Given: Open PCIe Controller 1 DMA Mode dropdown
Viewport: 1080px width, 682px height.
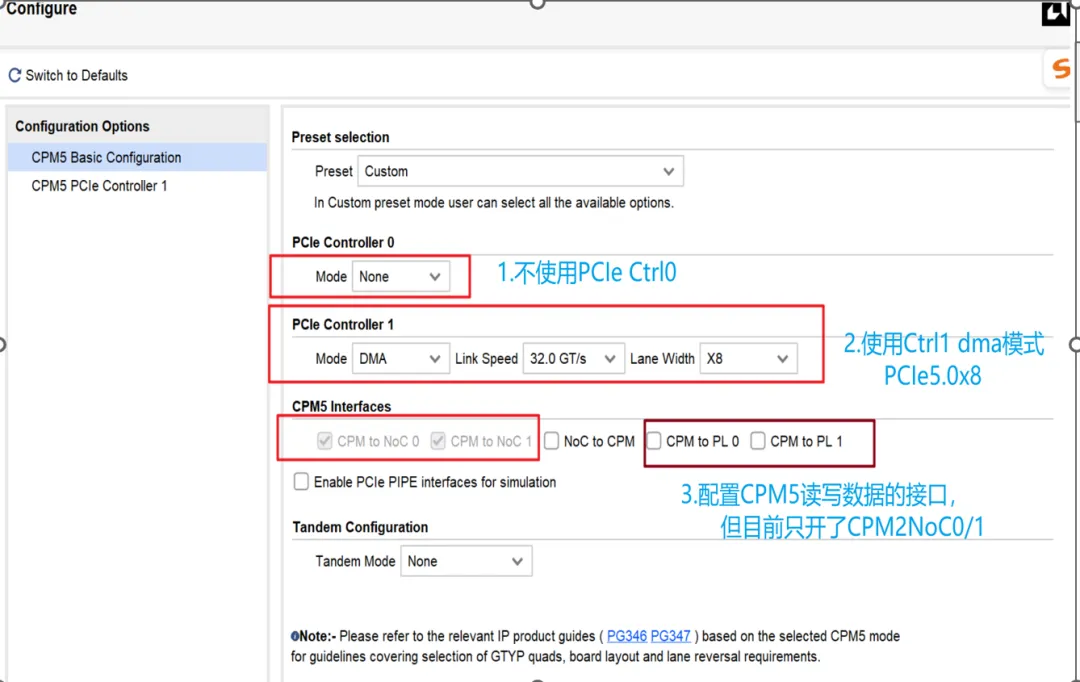Looking at the screenshot, I should point(400,358).
